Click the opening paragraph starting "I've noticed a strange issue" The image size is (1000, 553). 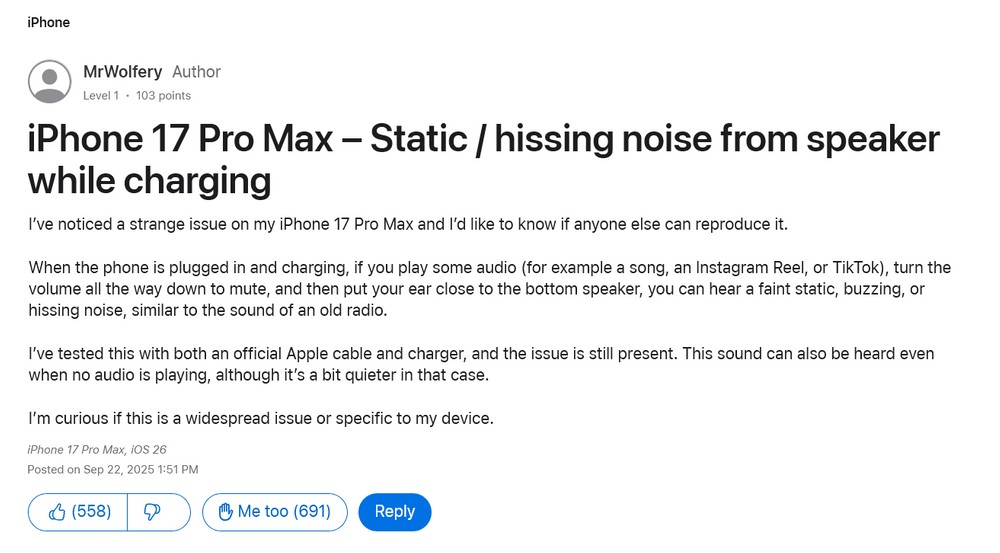pos(408,223)
